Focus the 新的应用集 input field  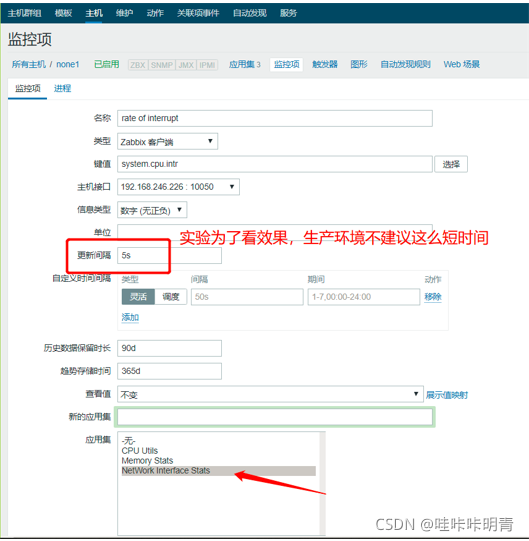pos(275,417)
